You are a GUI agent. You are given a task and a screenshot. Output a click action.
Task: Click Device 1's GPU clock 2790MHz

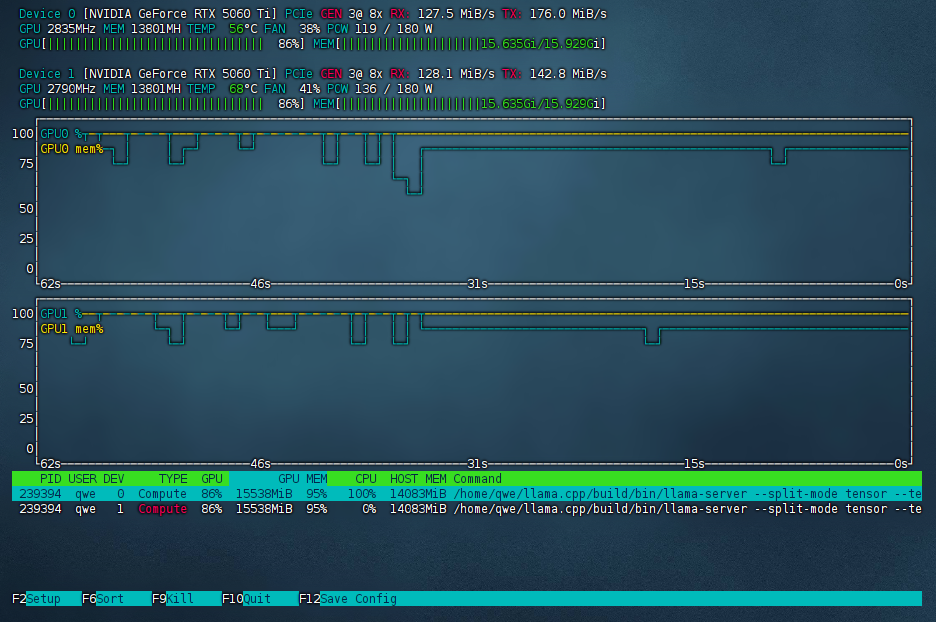[71, 88]
